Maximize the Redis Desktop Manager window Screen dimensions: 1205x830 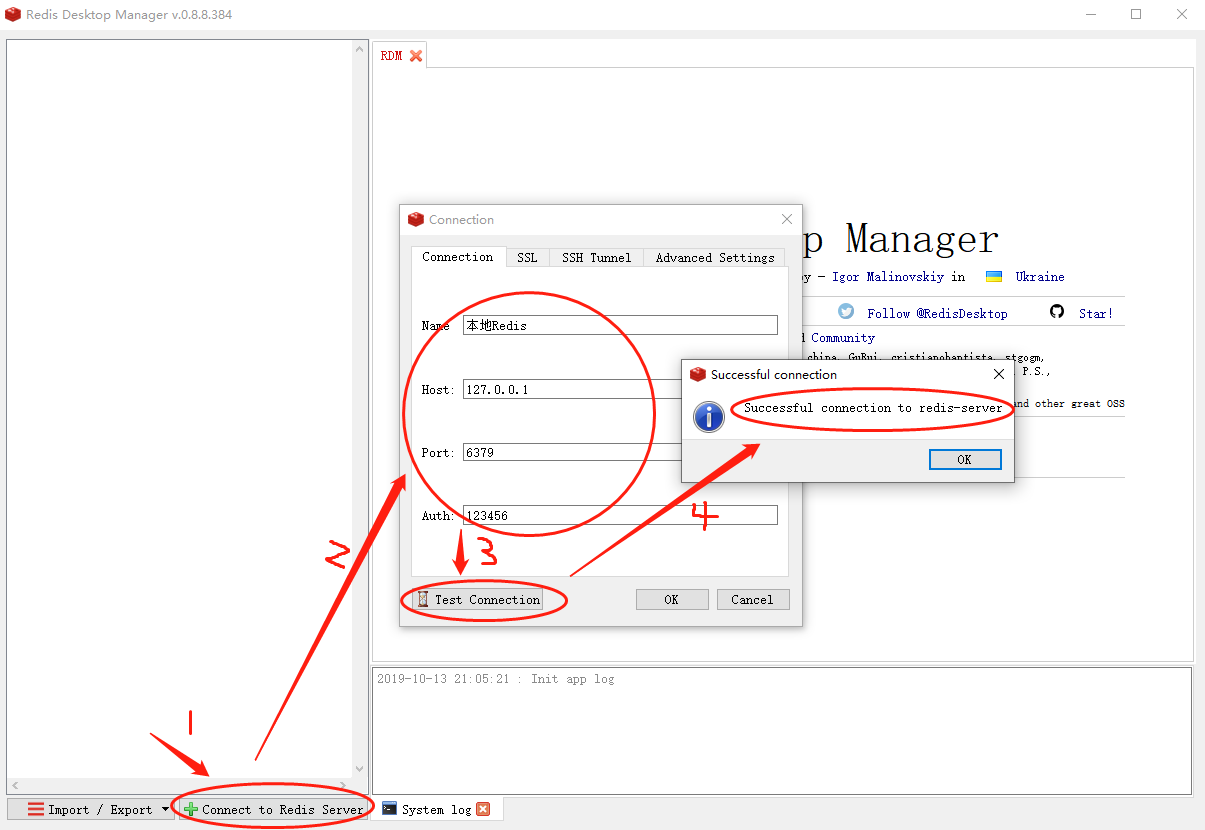point(1136,14)
